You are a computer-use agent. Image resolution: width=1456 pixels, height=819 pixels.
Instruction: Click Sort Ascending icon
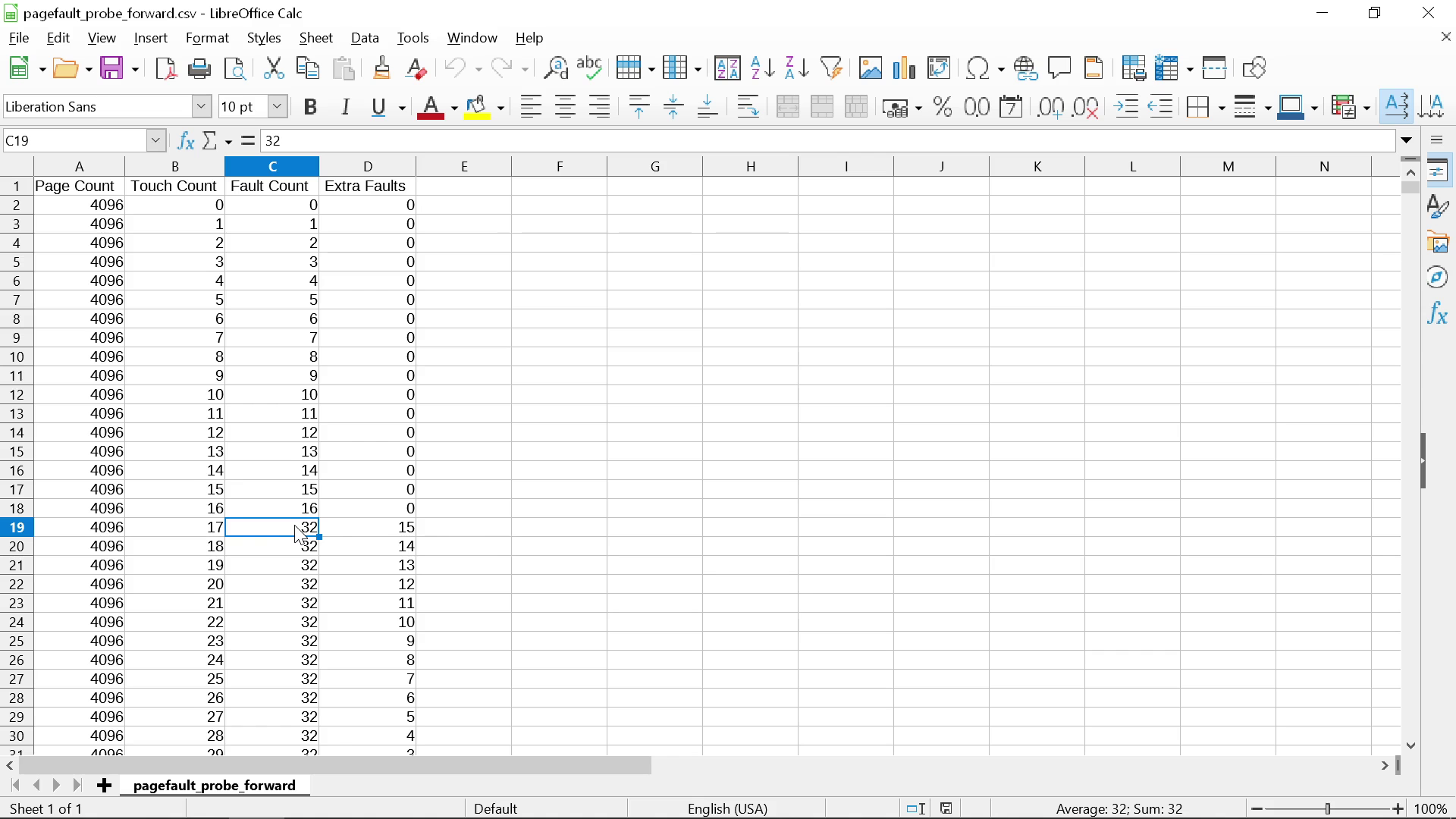click(762, 68)
